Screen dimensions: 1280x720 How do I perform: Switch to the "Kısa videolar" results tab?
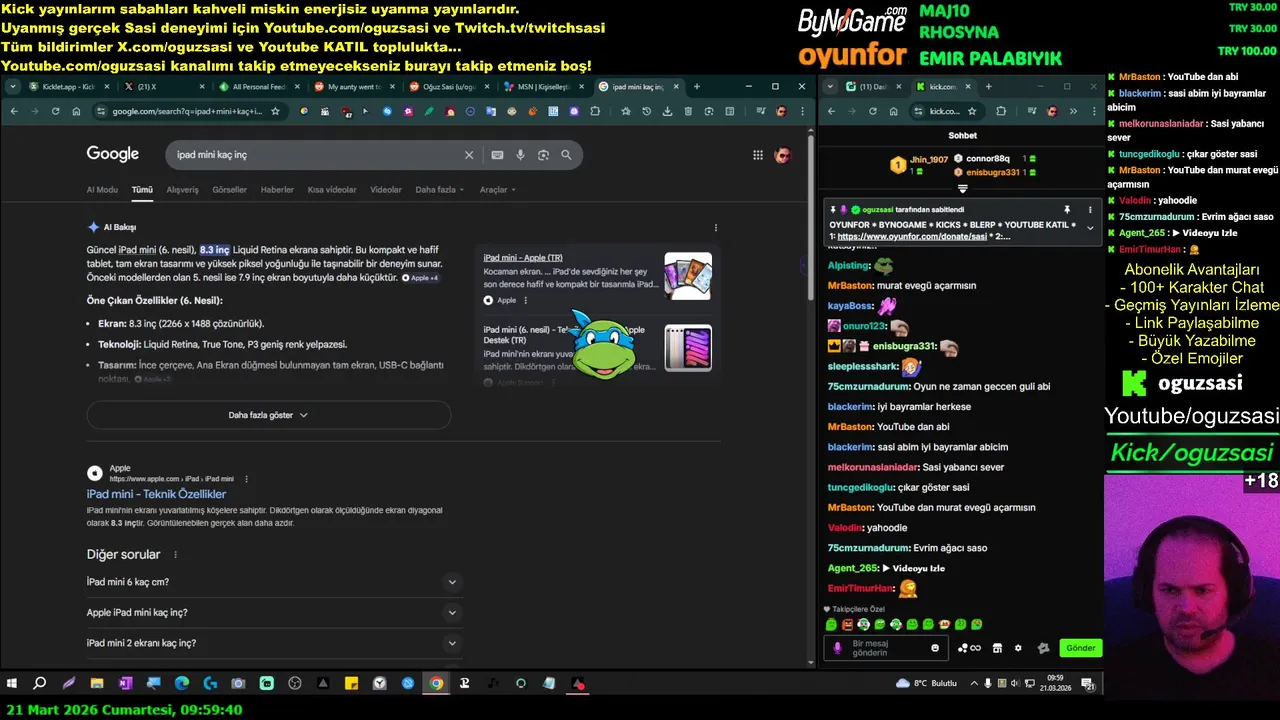coord(331,189)
